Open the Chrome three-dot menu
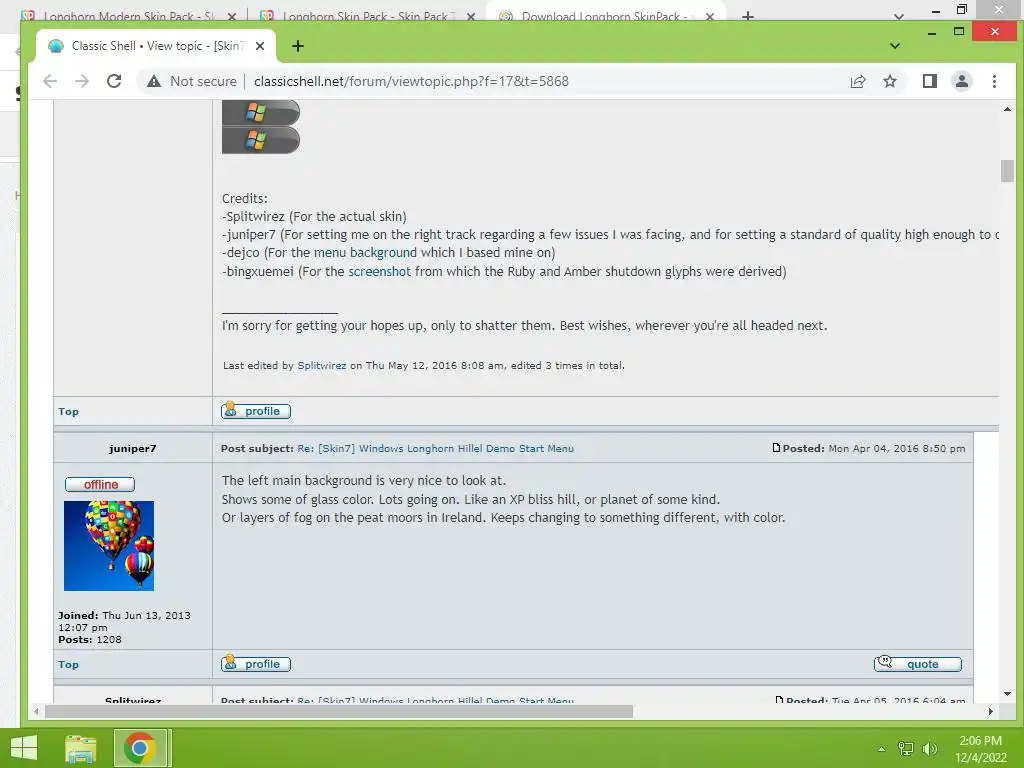The height and width of the screenshot is (768, 1024). coord(994,81)
